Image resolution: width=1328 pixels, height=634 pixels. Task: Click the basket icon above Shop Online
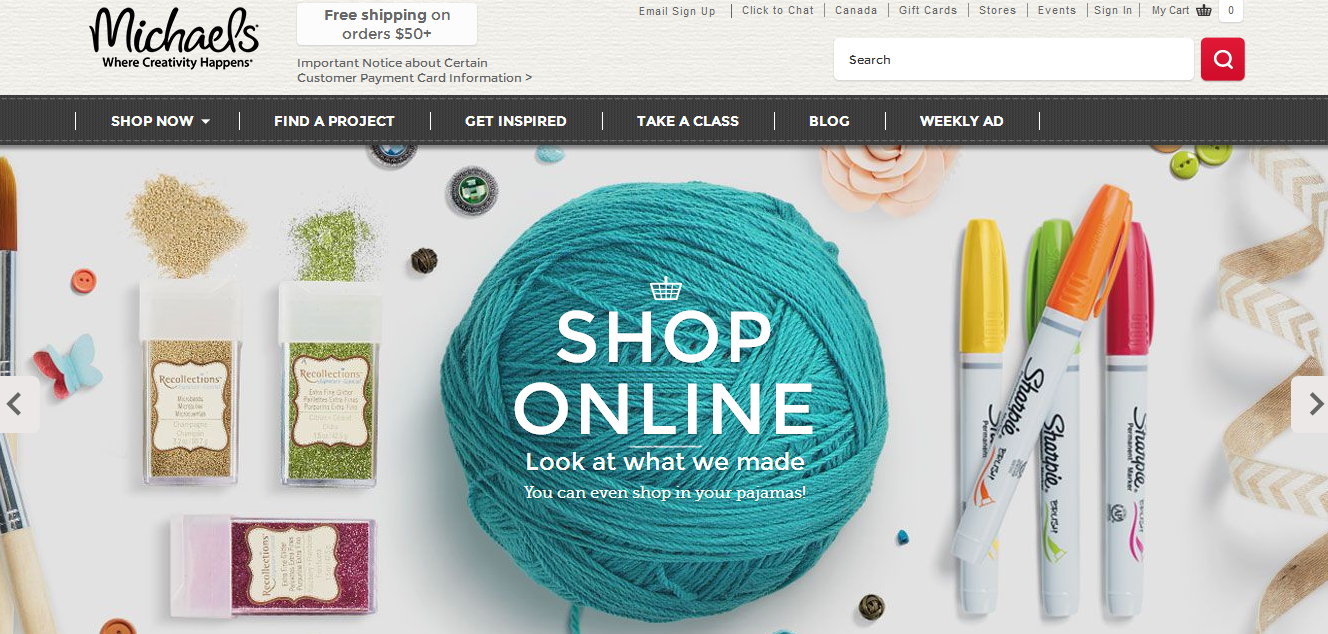tap(665, 289)
